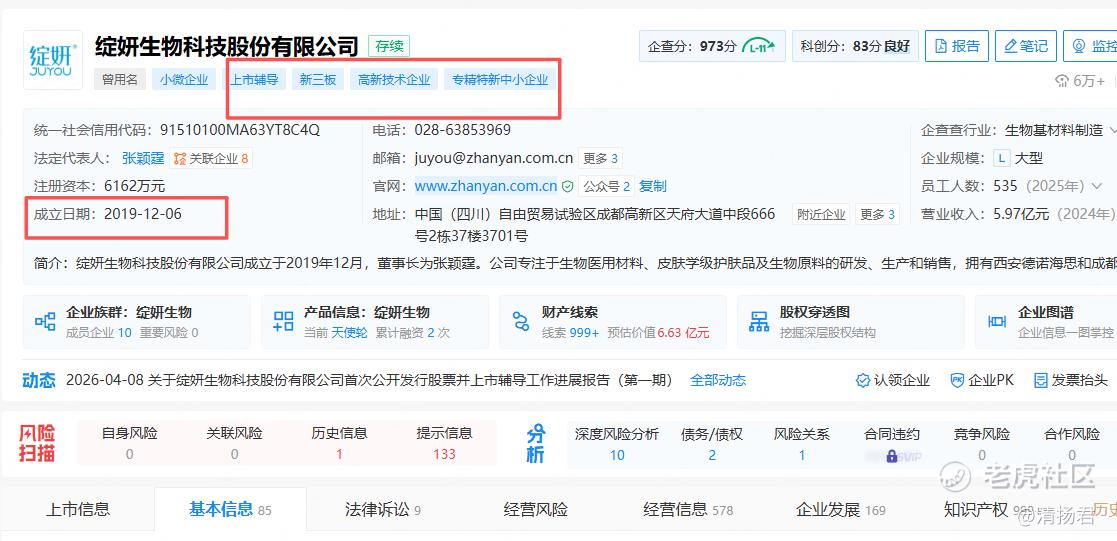The width and height of the screenshot is (1117, 541).
Task: Click the 全部动态 link
Action: (x=718, y=380)
